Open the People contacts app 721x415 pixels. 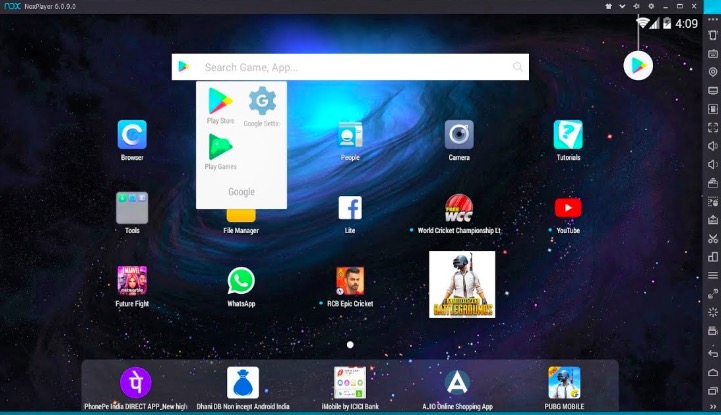[x=350, y=135]
